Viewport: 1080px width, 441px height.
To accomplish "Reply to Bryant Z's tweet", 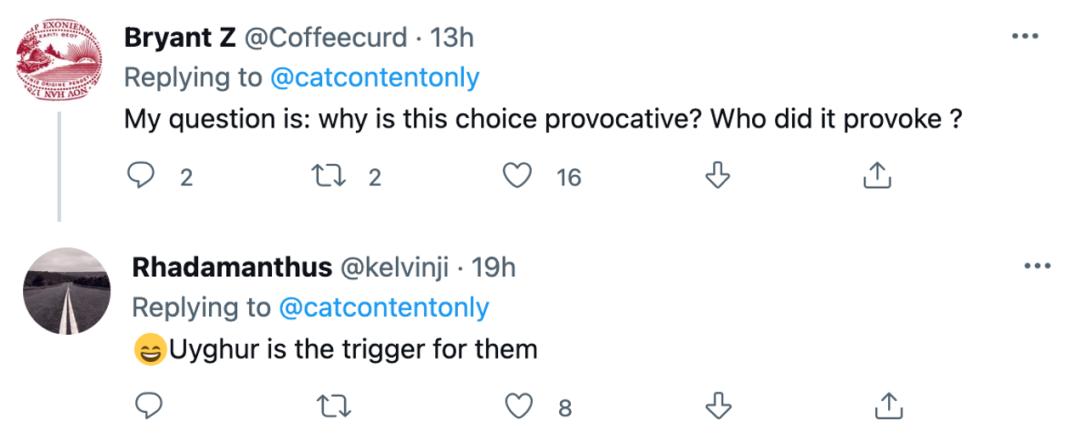I will [x=140, y=177].
